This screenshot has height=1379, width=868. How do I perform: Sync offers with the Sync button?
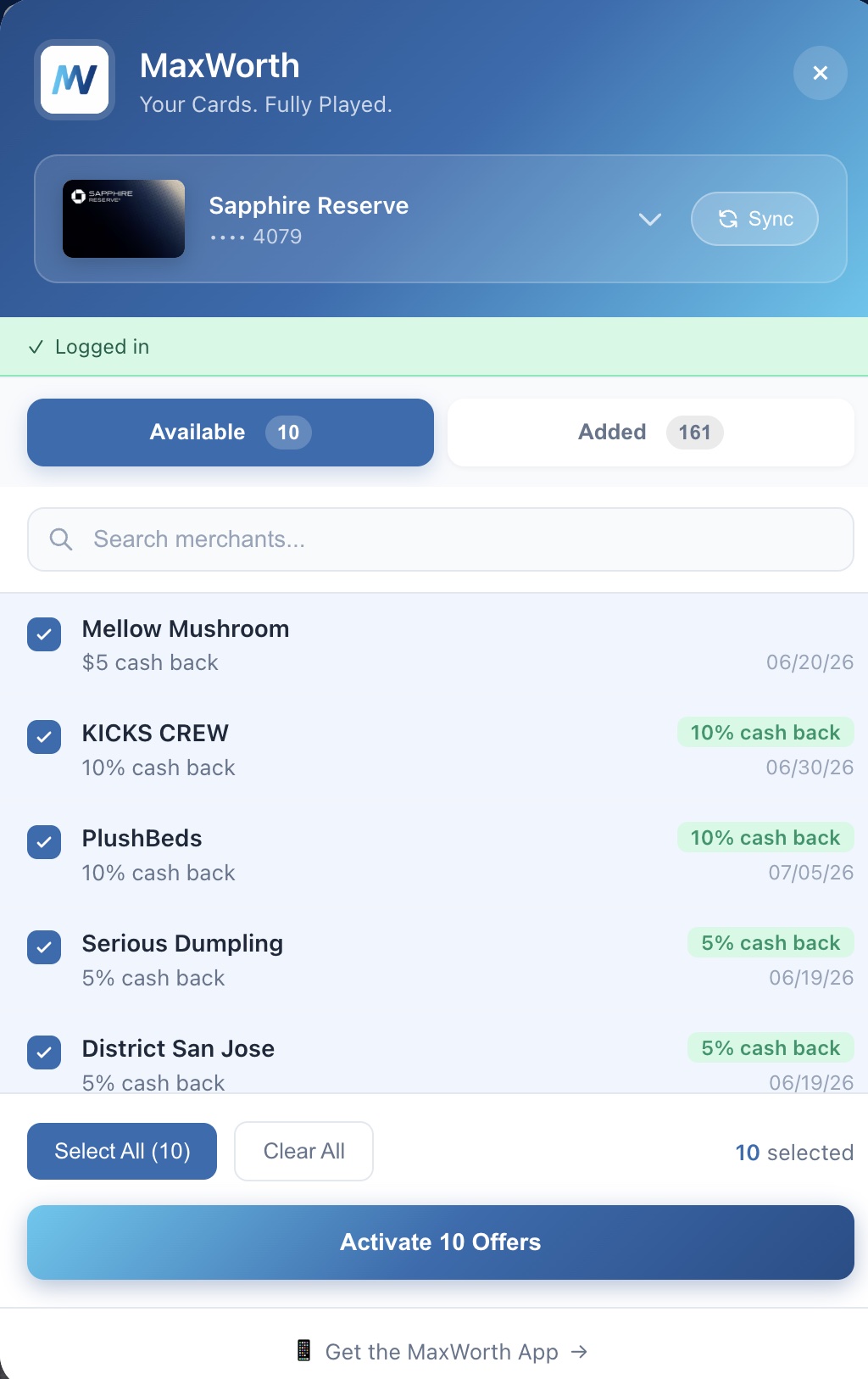754,219
